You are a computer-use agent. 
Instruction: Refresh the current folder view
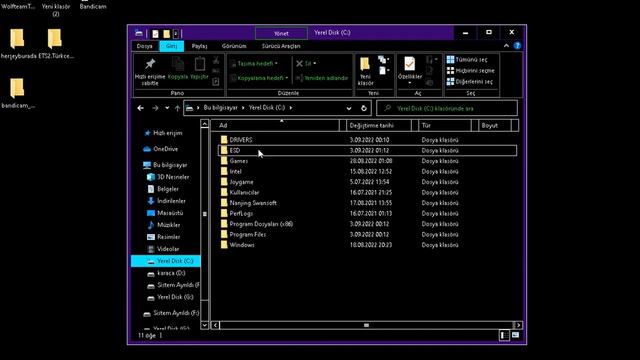click(x=364, y=109)
